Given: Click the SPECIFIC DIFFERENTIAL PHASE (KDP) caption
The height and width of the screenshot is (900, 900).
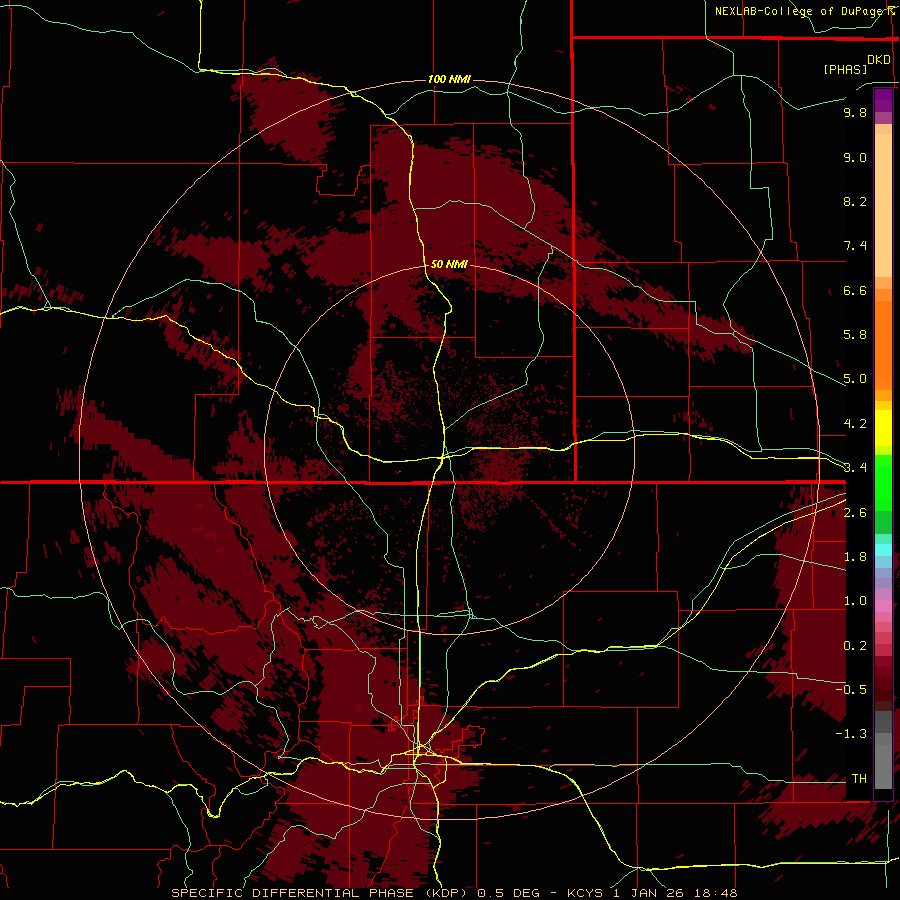Looking at the screenshot, I should [317, 893].
